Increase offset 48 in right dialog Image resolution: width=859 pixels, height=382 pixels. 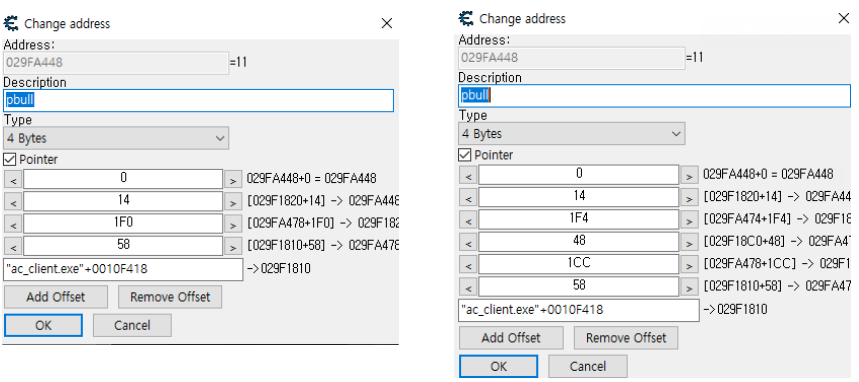(x=689, y=242)
